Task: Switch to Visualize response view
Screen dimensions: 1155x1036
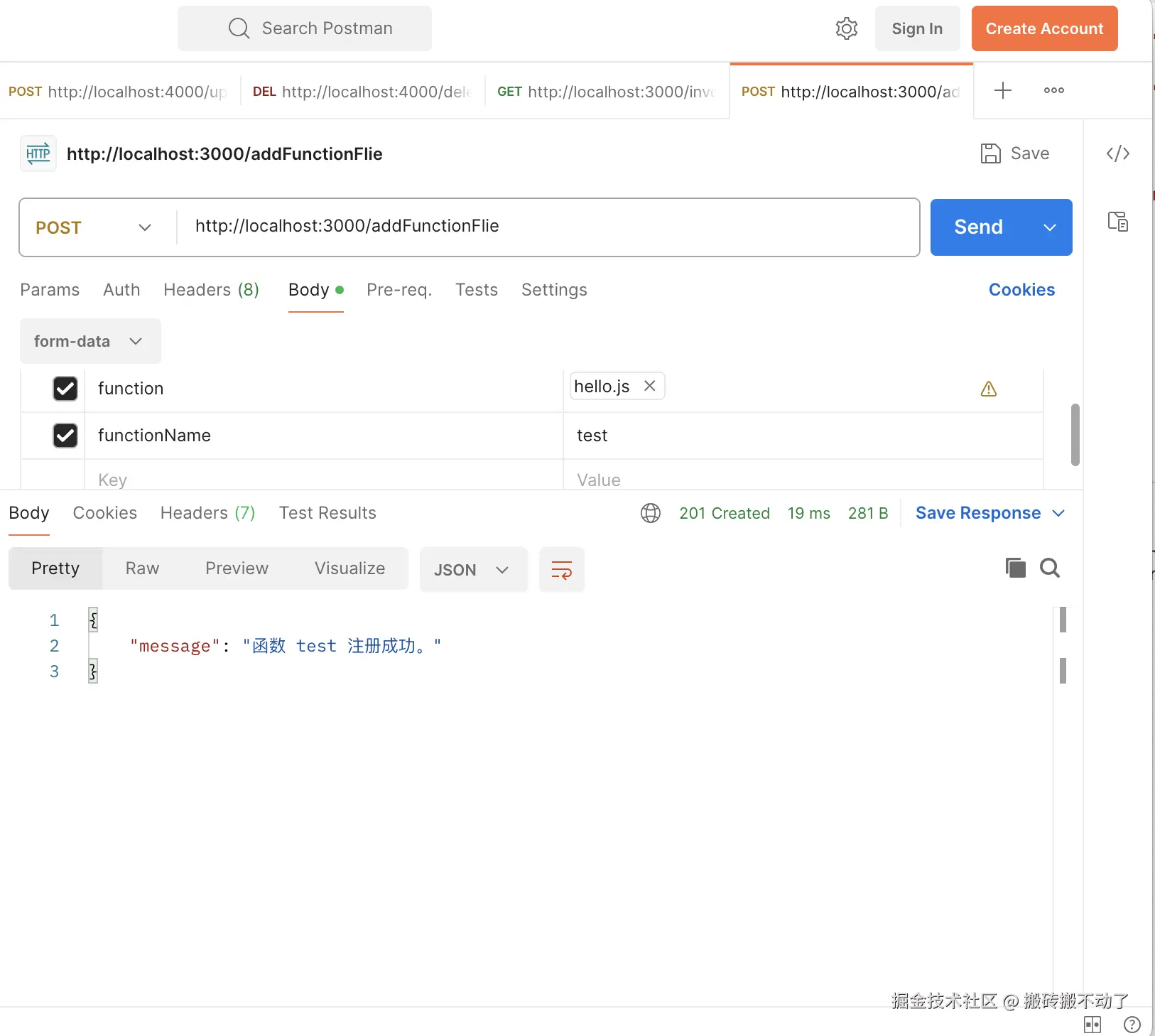Action: point(349,568)
